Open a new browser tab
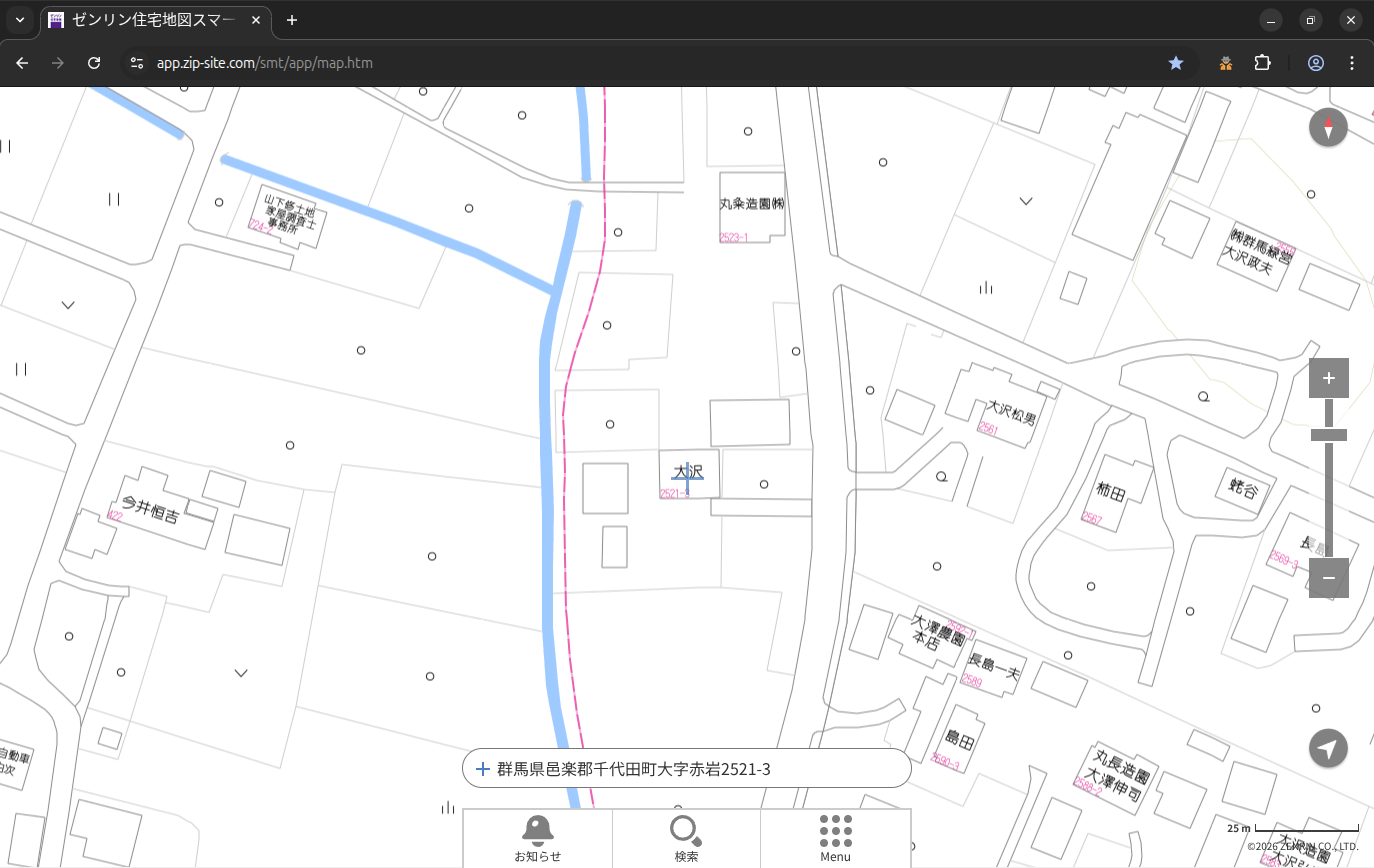Viewport: 1374px width, 868px height. pyautogui.click(x=292, y=20)
